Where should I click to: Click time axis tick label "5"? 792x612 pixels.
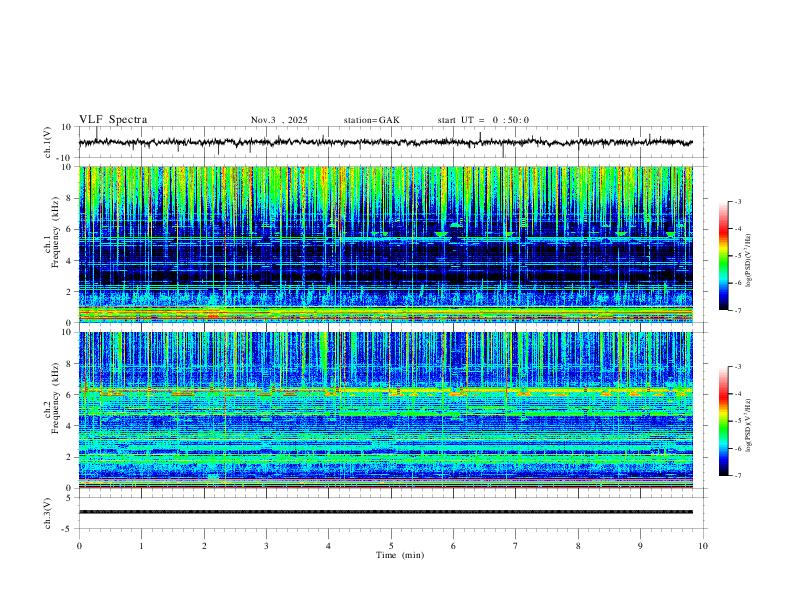(391, 546)
